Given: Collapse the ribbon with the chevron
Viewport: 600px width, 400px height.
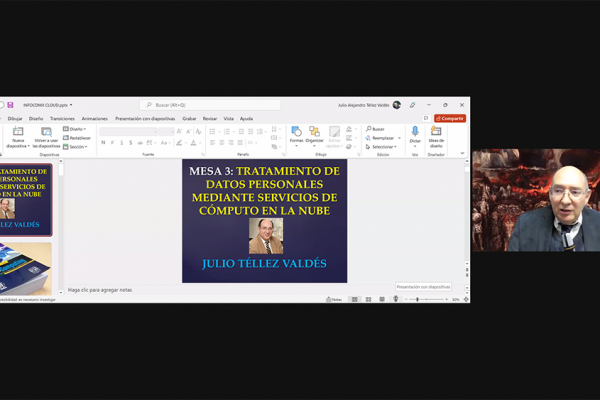Looking at the screenshot, I should pos(462,153).
